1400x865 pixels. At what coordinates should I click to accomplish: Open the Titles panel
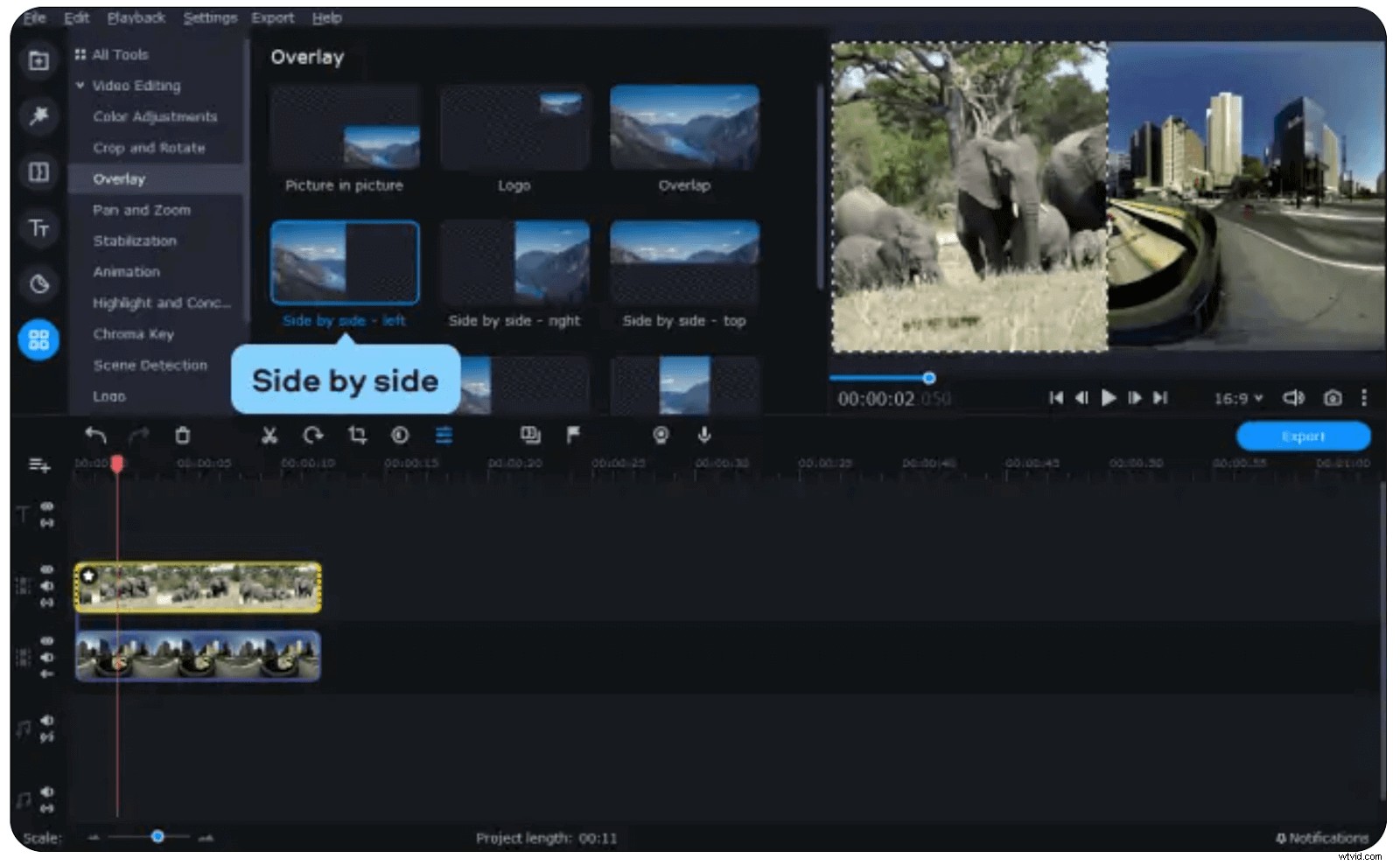38,228
